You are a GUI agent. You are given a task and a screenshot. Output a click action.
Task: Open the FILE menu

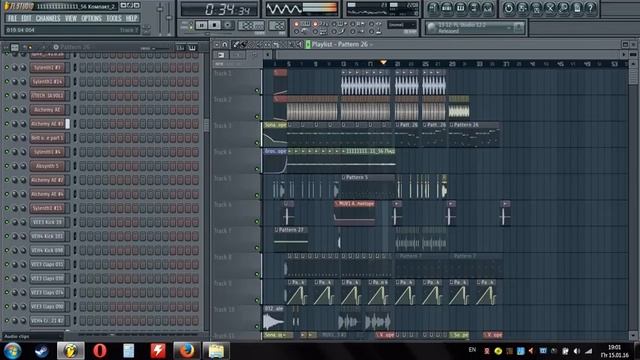point(12,18)
